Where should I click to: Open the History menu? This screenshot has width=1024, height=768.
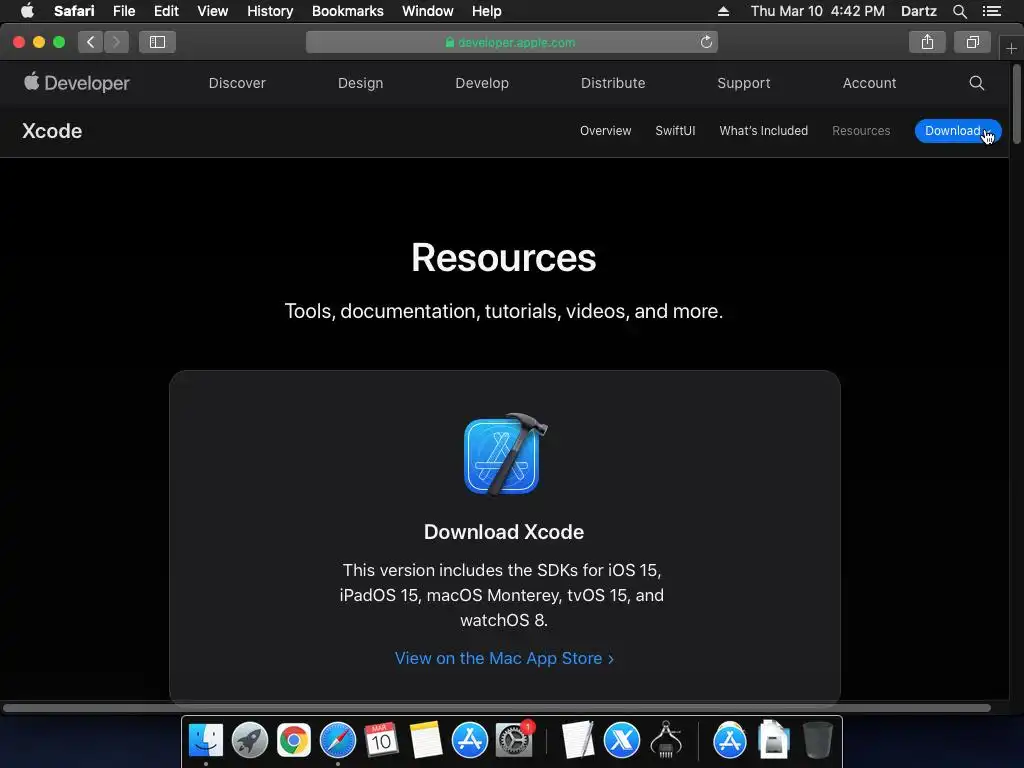click(270, 11)
